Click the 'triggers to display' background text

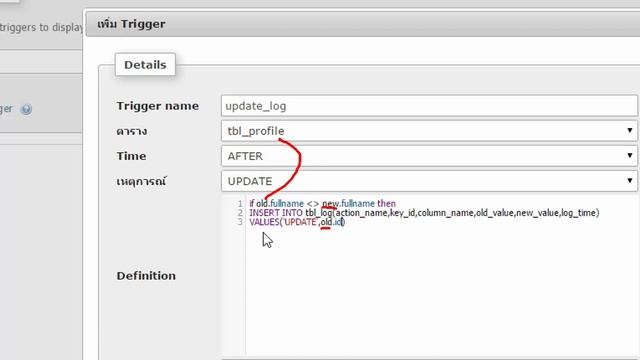41,28
